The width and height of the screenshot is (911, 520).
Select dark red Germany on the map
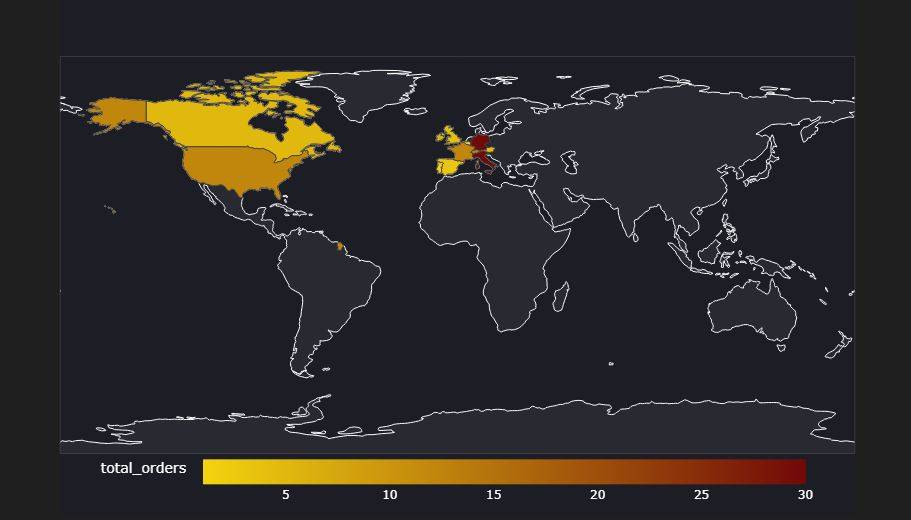pyautogui.click(x=481, y=144)
